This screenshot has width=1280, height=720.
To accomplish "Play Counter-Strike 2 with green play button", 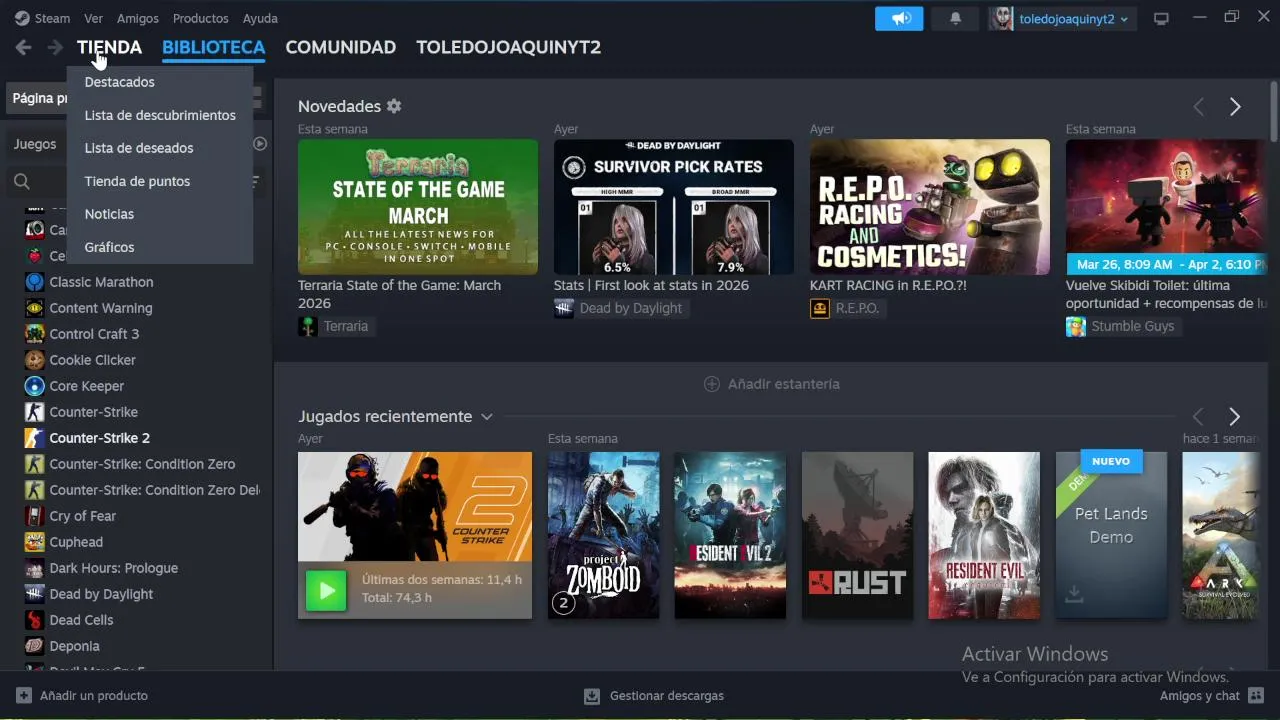I will pos(326,591).
